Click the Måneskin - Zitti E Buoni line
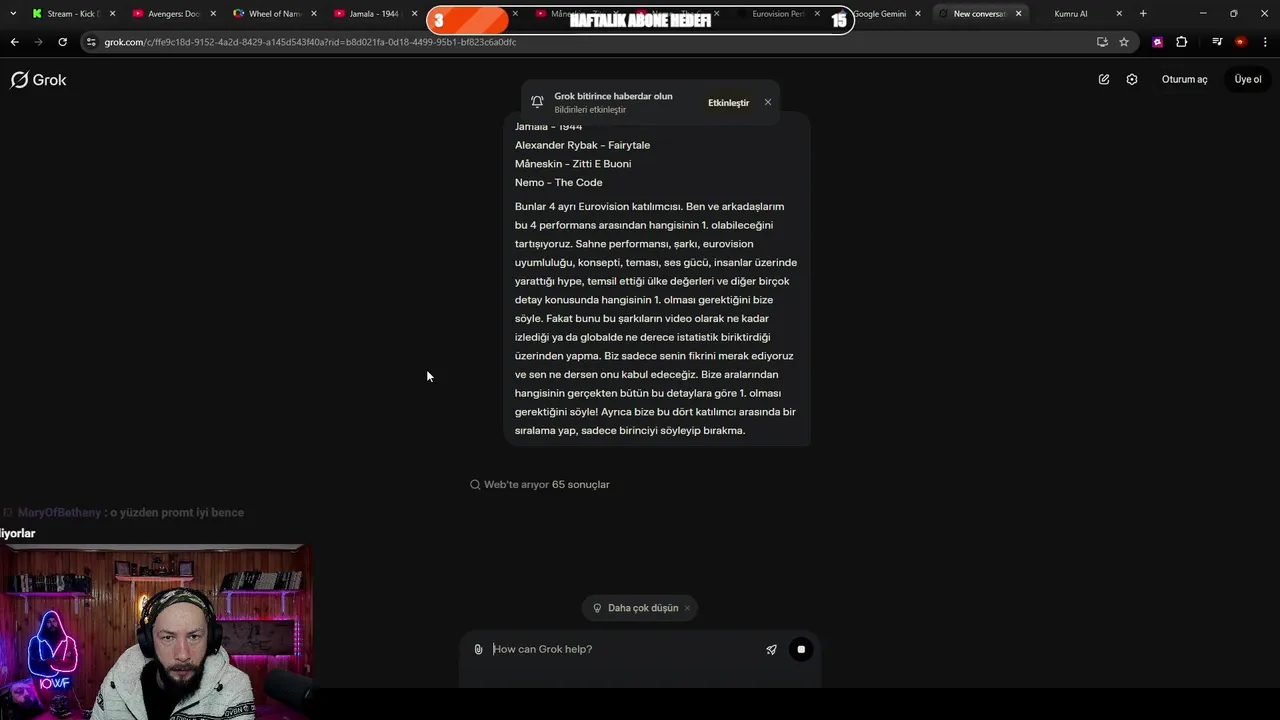 [573, 164]
